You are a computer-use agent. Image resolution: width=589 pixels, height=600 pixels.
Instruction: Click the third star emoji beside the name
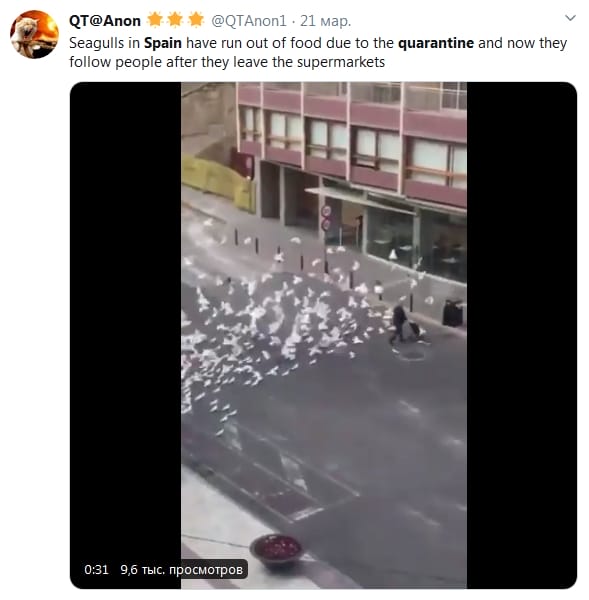[x=196, y=20]
